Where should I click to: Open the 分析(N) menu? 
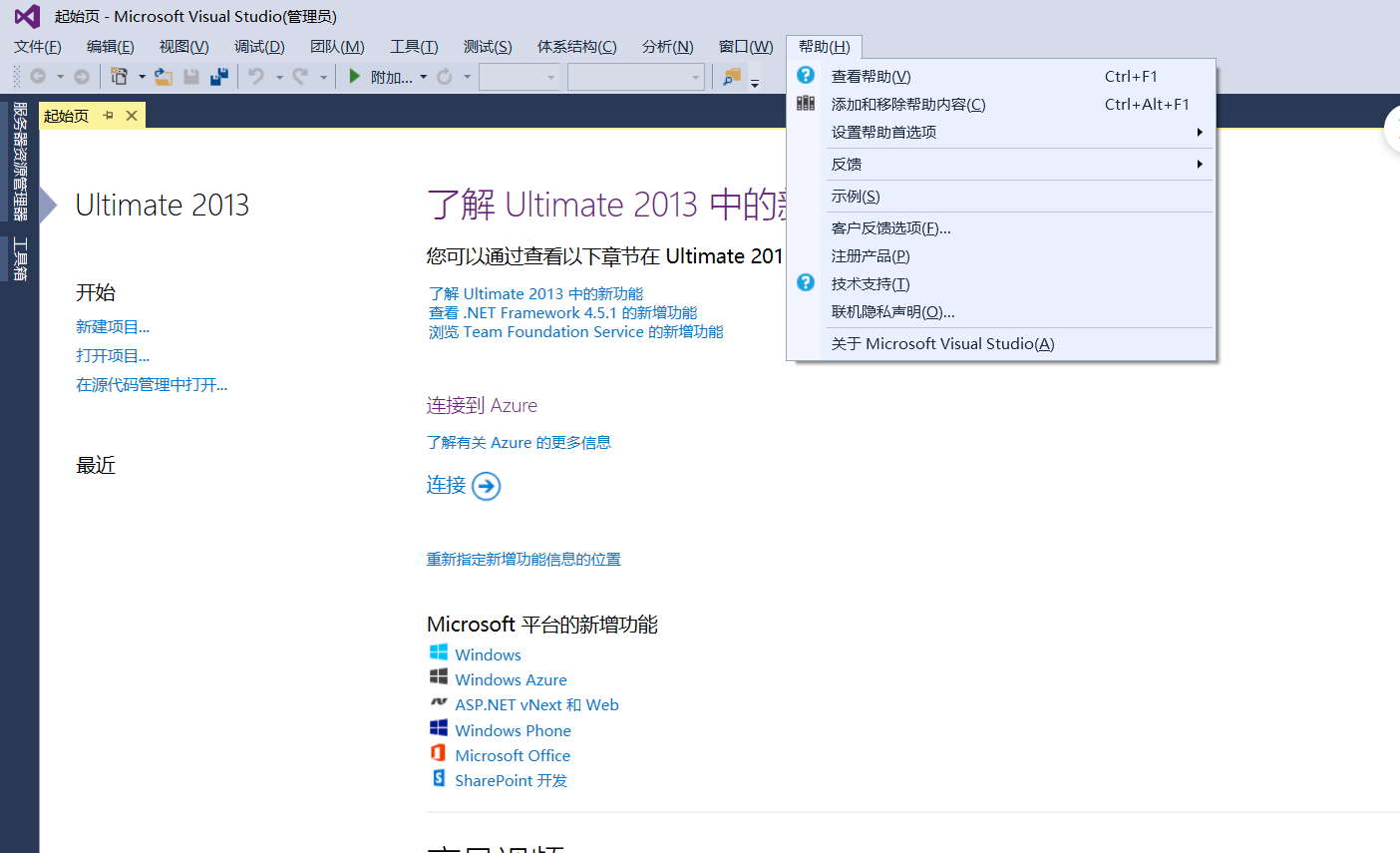[x=668, y=47]
